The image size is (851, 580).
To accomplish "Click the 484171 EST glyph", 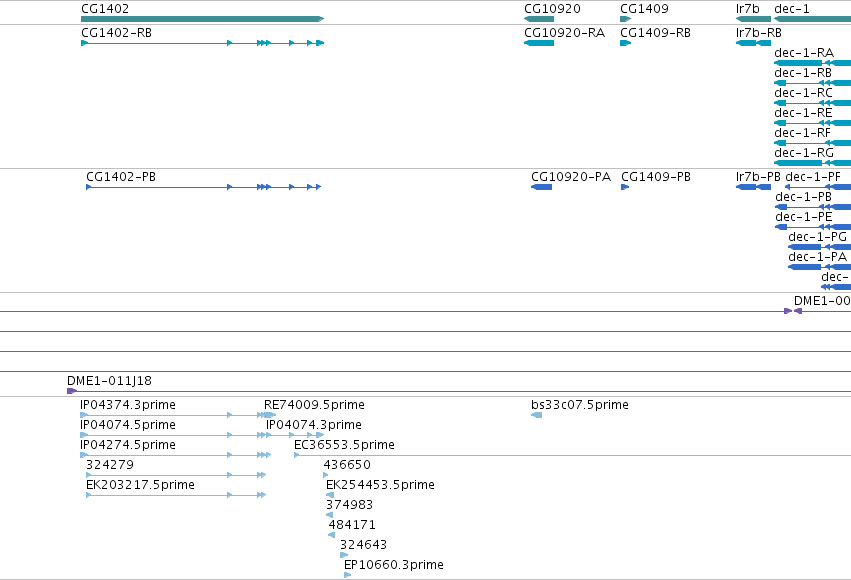I will (x=332, y=536).
